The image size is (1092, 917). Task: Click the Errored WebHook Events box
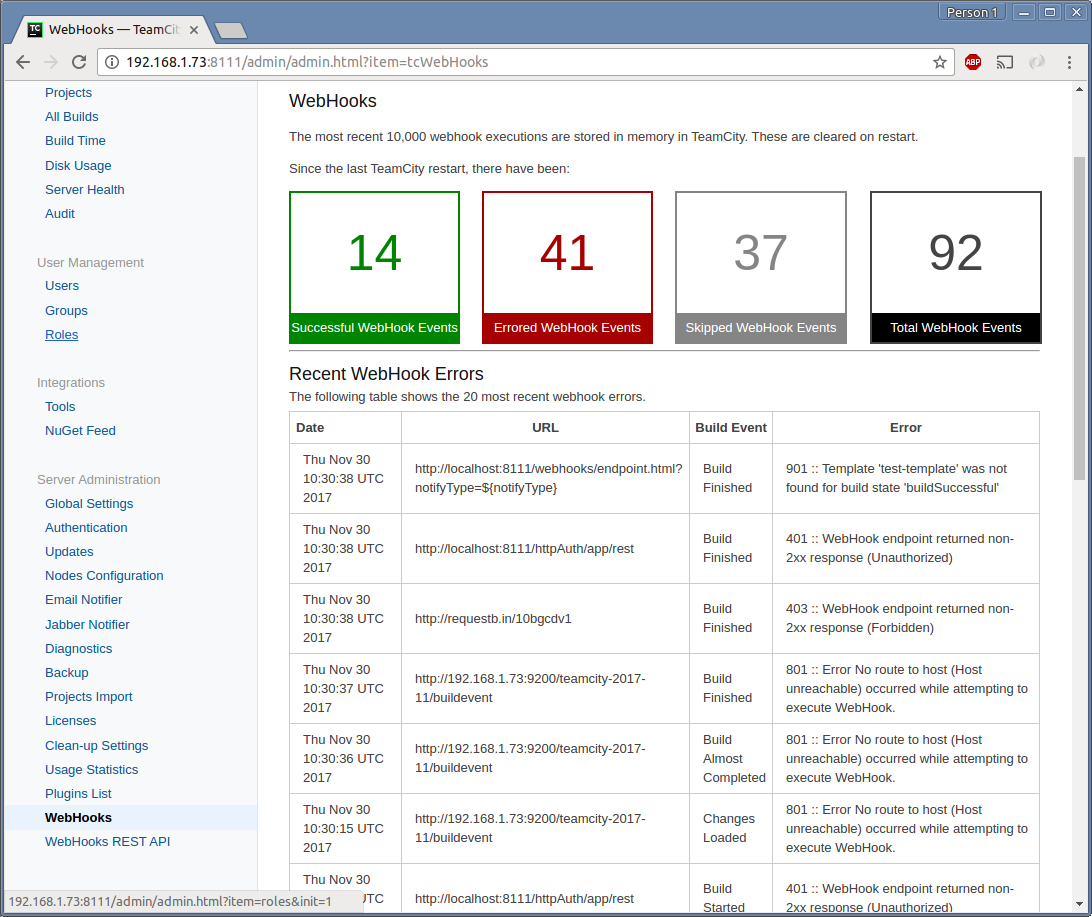pos(567,267)
